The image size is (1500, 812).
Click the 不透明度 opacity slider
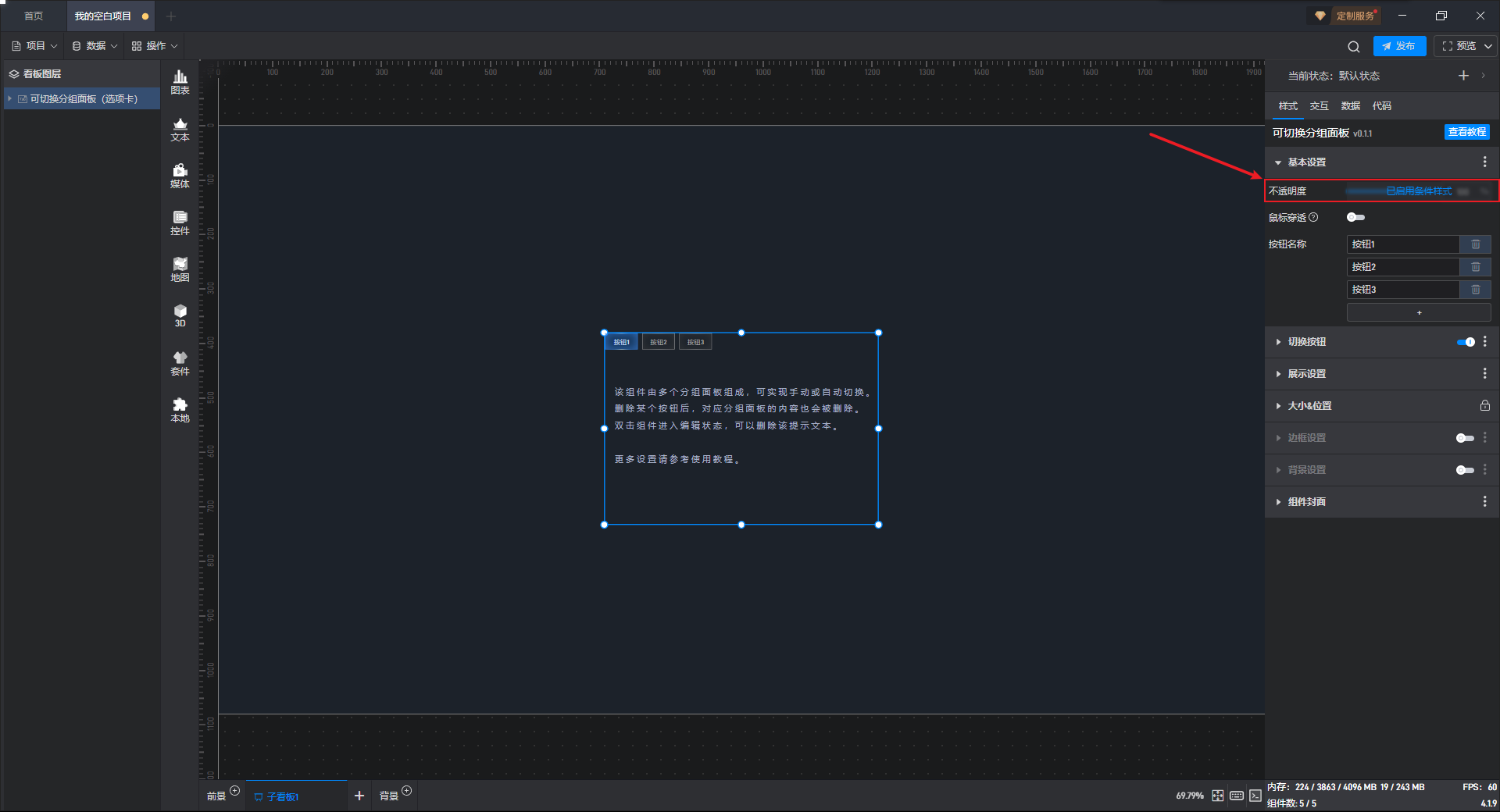point(1398,191)
